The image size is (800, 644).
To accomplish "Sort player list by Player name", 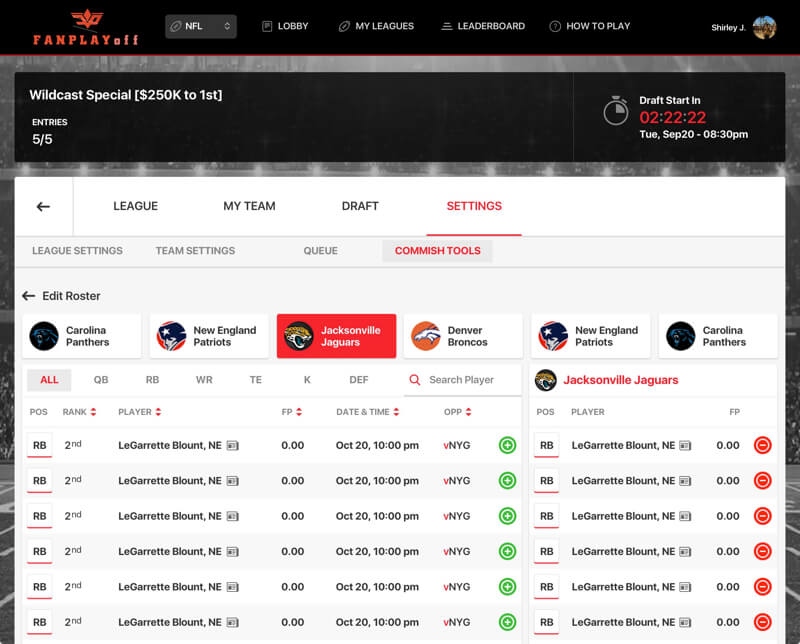I will [x=139, y=412].
